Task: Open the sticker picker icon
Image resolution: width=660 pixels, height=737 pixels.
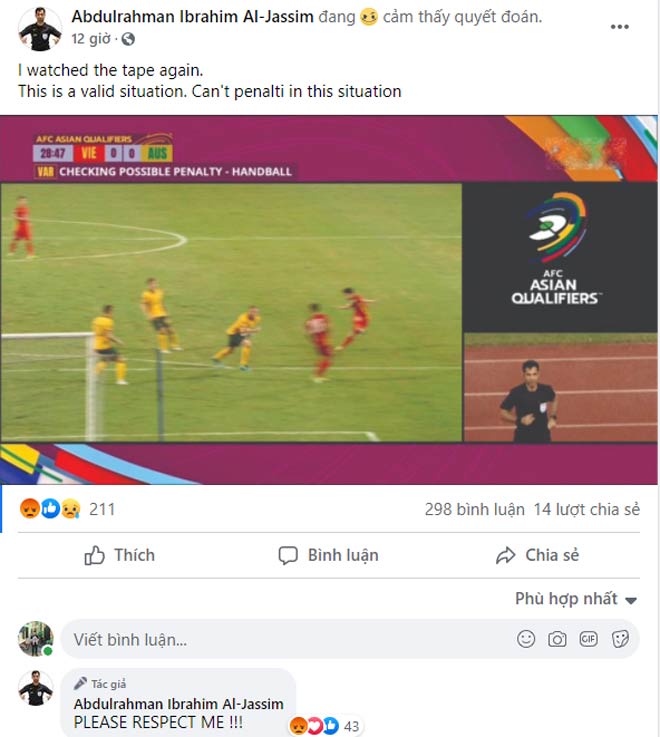Action: 620,639
